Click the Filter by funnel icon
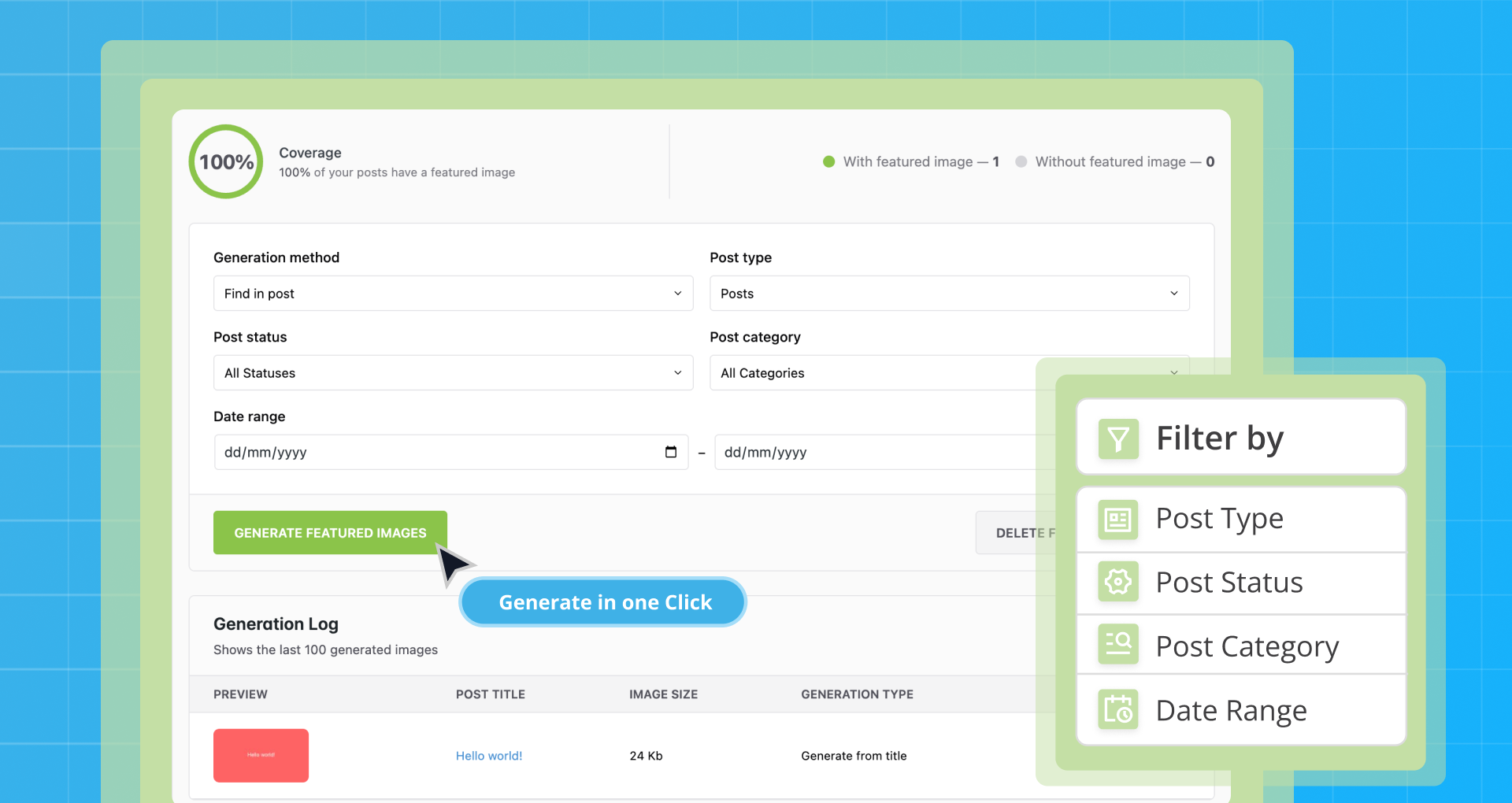The width and height of the screenshot is (1512, 803). tap(1117, 439)
